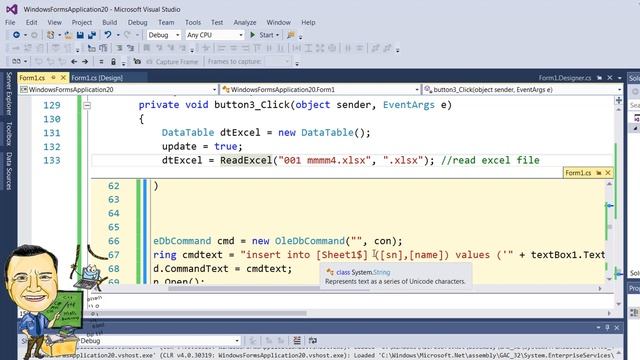The height and width of the screenshot is (360, 640).
Task: Open the Data Sources side tab
Action: [x=9, y=171]
